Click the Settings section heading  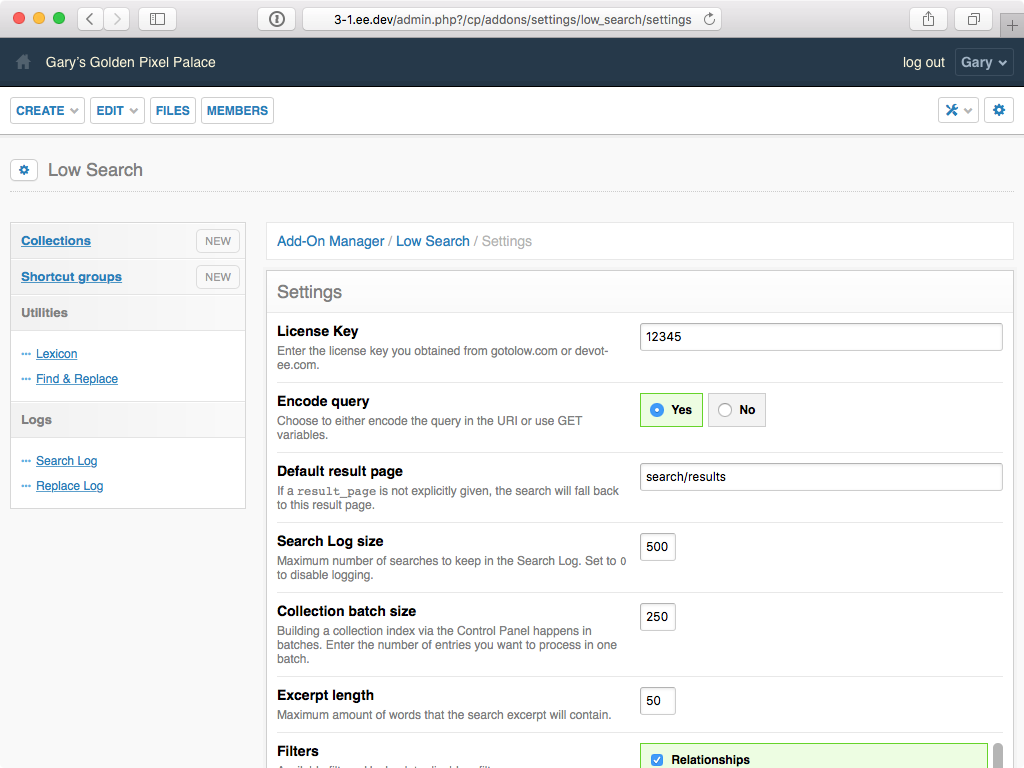[x=310, y=292]
